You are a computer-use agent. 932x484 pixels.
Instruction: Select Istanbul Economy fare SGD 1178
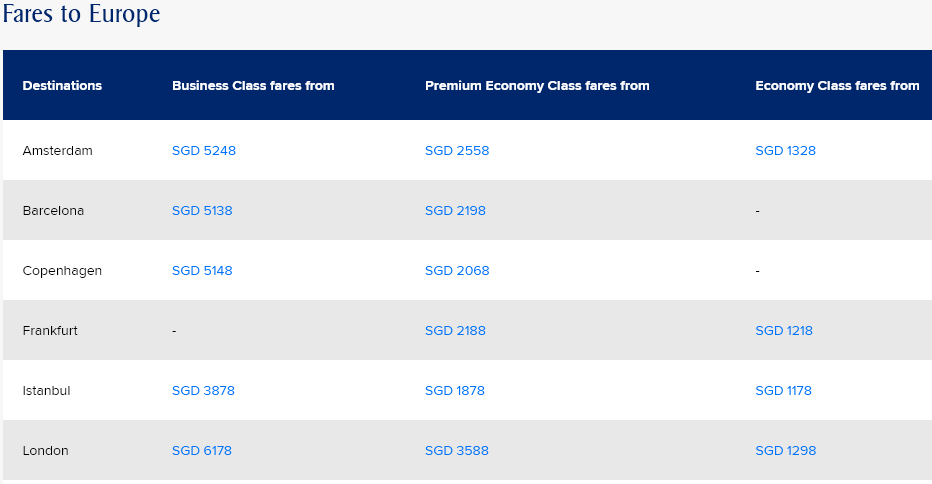click(x=783, y=391)
